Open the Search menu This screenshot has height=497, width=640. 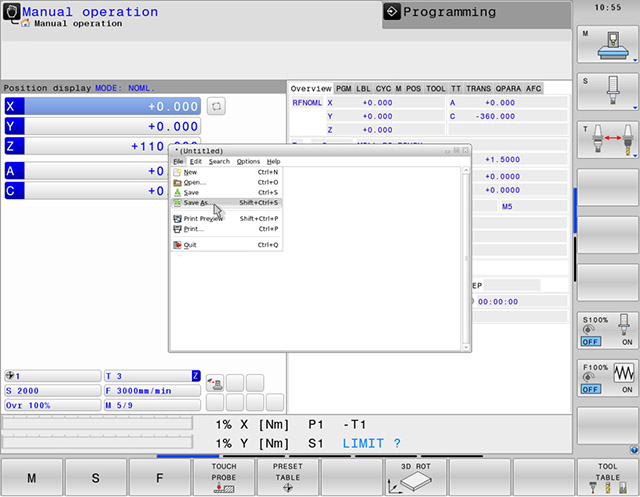point(219,162)
